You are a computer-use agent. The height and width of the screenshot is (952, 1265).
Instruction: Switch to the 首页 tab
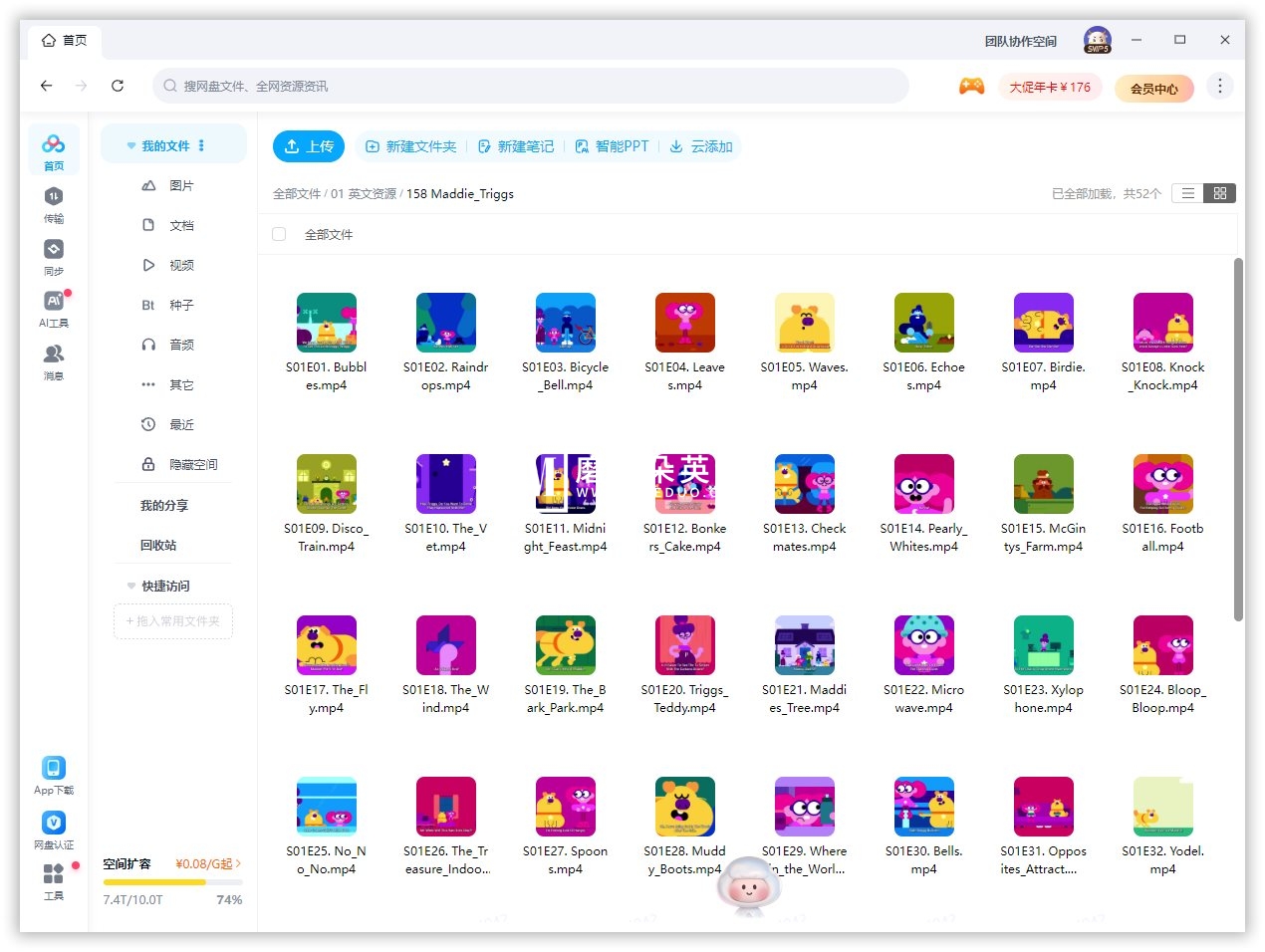point(65,40)
